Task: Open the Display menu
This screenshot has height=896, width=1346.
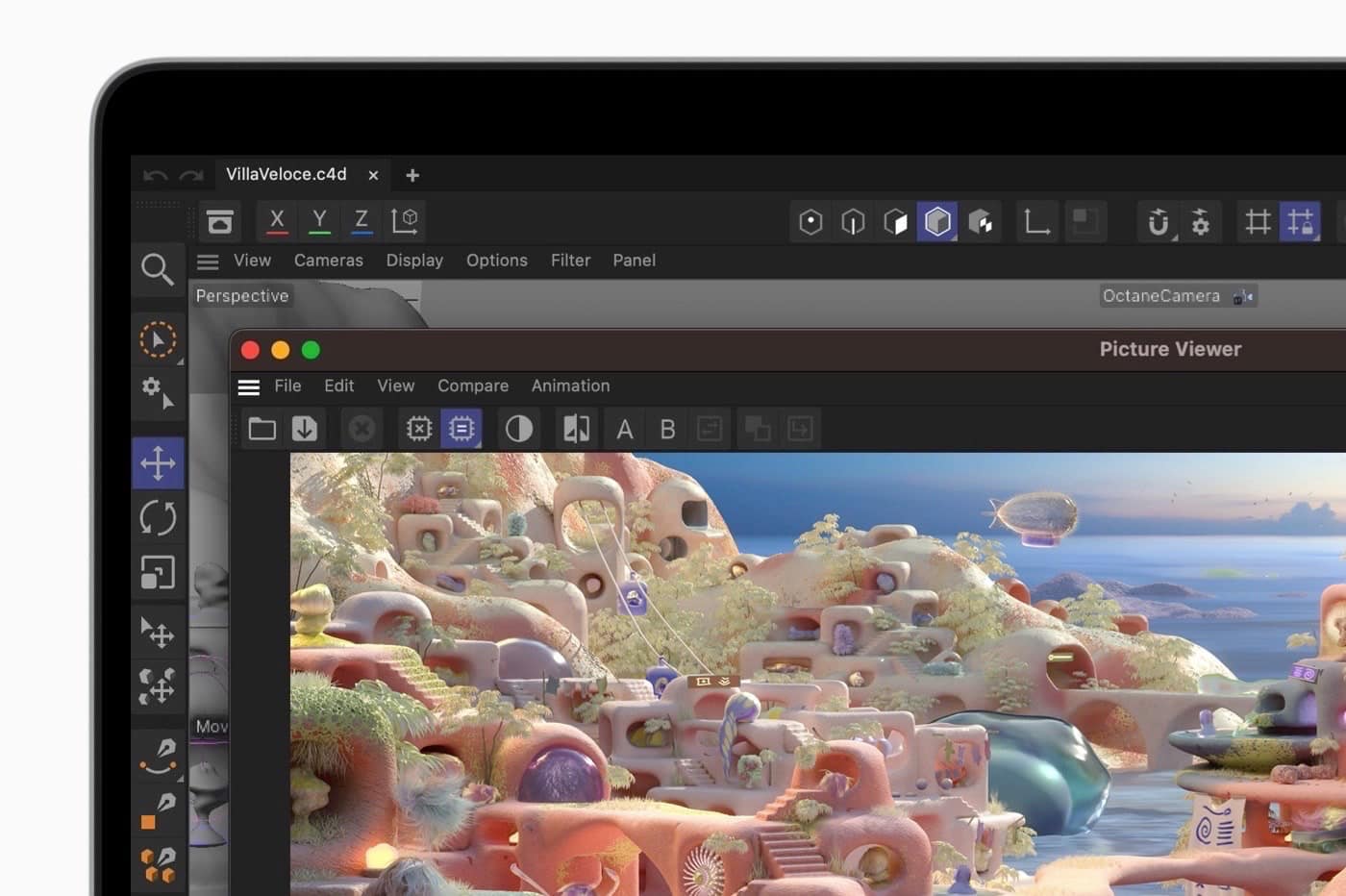Action: 414,261
